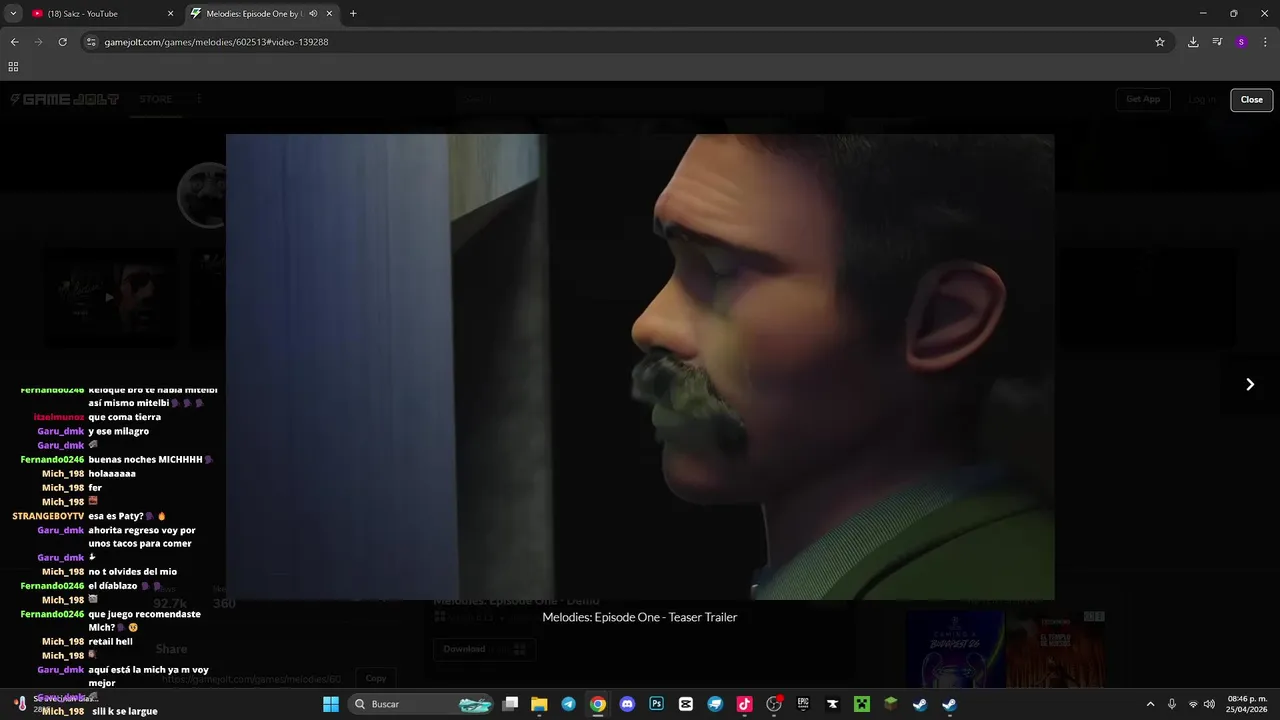This screenshot has width=1280, height=720.
Task: Go to next media with right chevron
Action: [x=1250, y=384]
